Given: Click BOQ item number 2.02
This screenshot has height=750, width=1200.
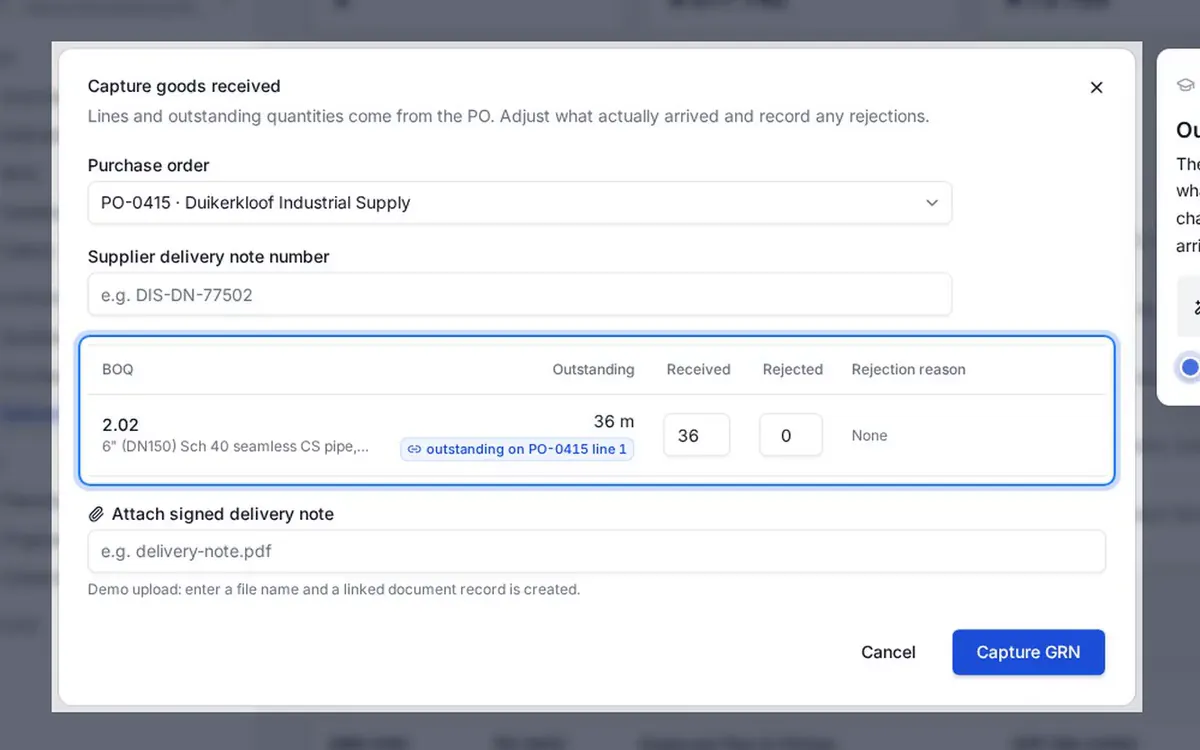Looking at the screenshot, I should pyautogui.click(x=120, y=425).
